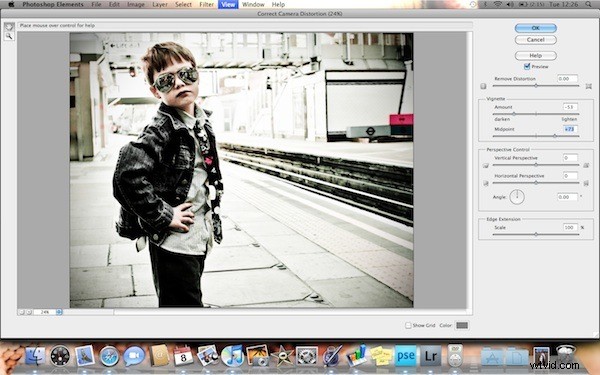
Task: Launch Safari from the dock
Action: (x=109, y=356)
